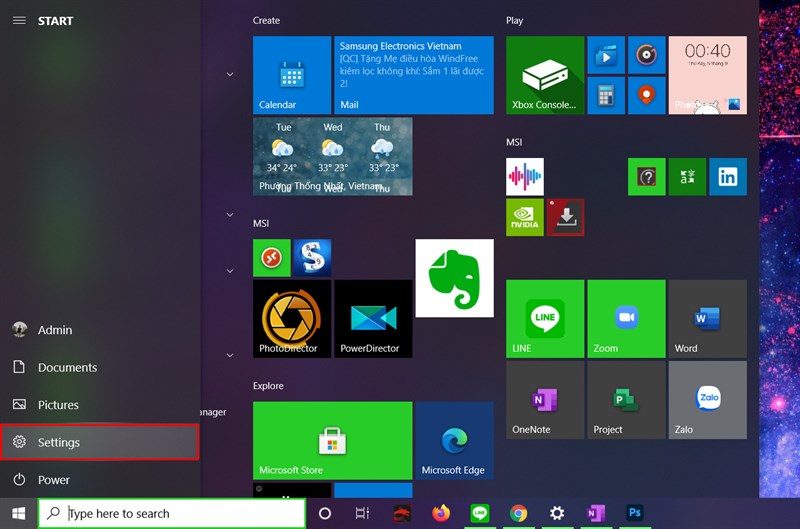Open the weather forecast tile
This screenshot has height=529, width=800.
point(333,157)
